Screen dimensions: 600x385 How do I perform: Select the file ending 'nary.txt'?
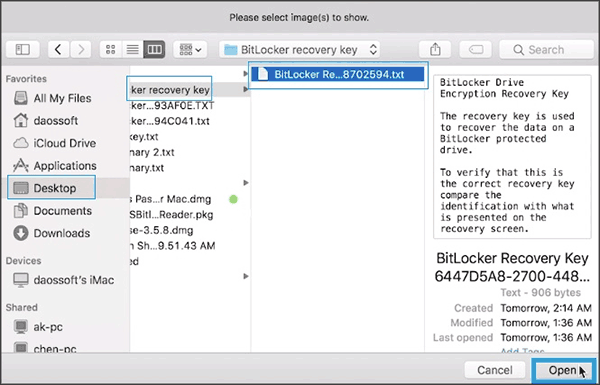tap(147, 168)
